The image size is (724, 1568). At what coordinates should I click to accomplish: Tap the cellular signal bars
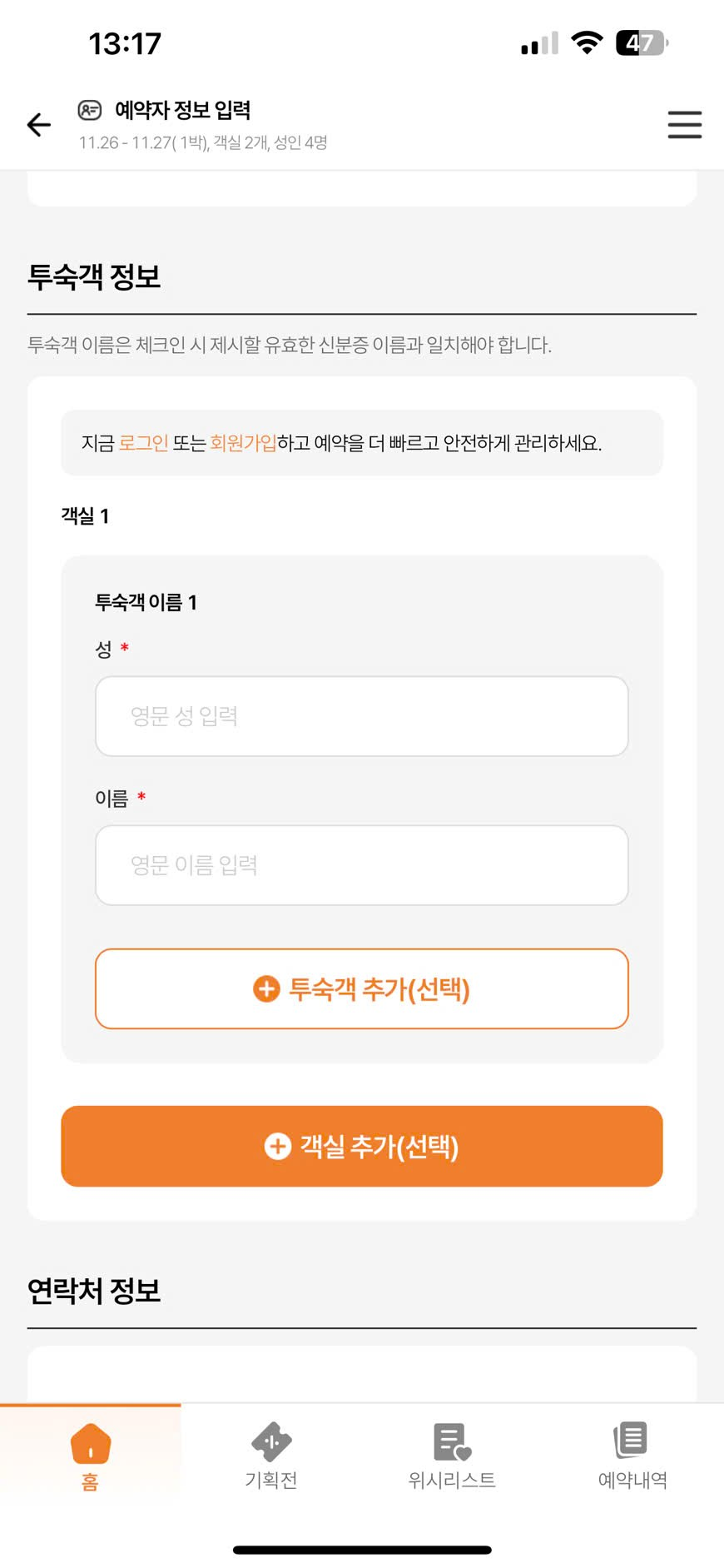point(539,43)
